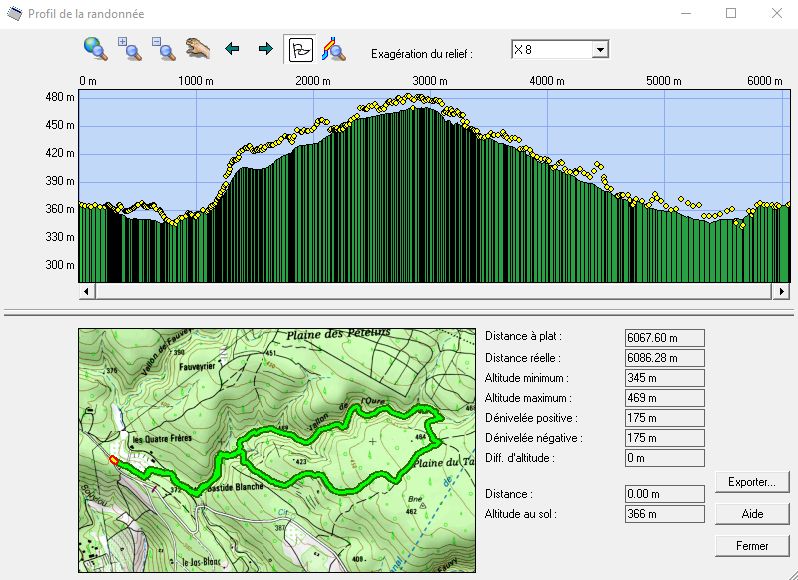Click 'Bastide Blanche' label on map
The height and width of the screenshot is (580, 798).
point(235,487)
